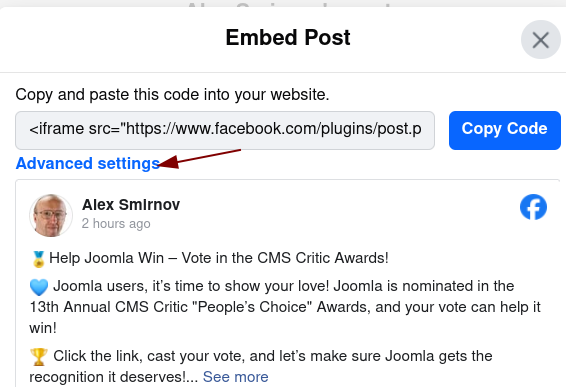566x387 pixels.
Task: Click Alex Smirnov's profile picture
Action: (51, 216)
